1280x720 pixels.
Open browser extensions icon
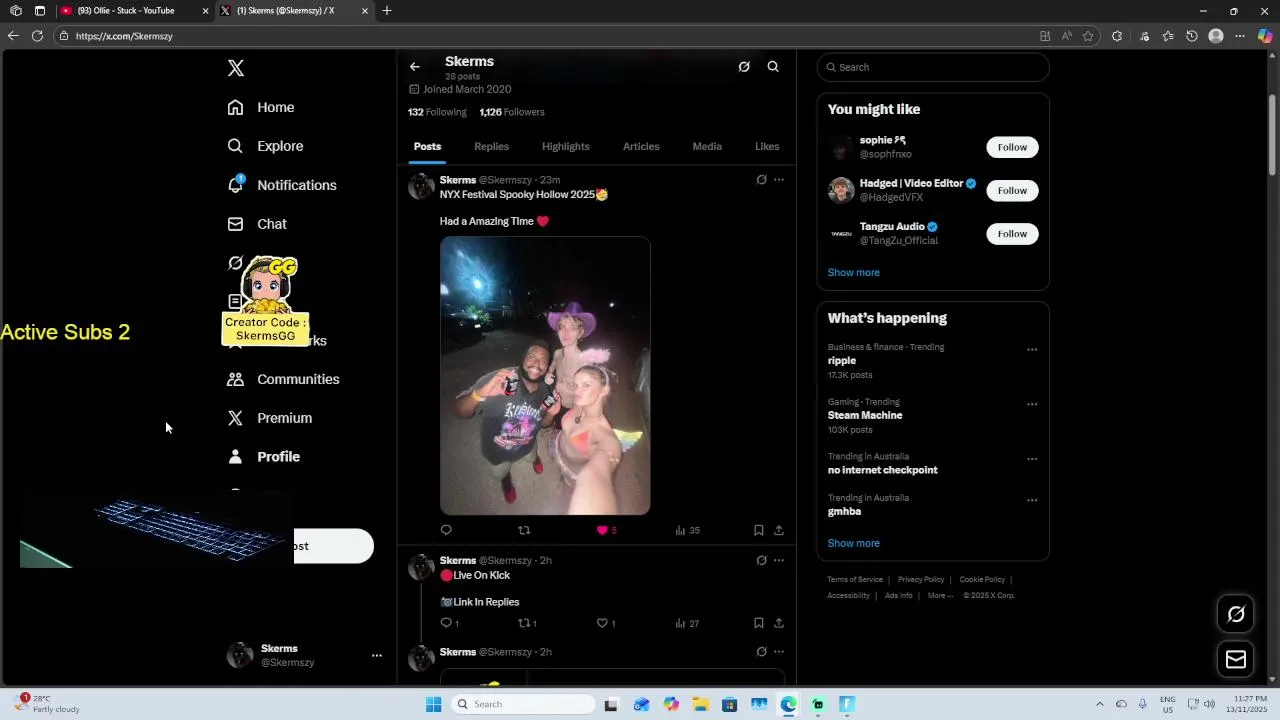[1117, 36]
